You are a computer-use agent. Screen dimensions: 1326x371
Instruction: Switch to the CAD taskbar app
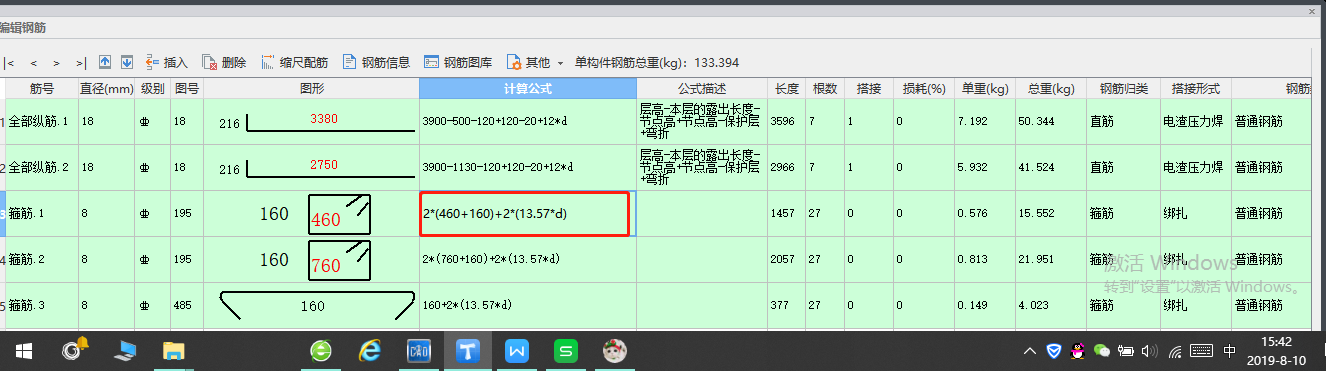click(418, 351)
